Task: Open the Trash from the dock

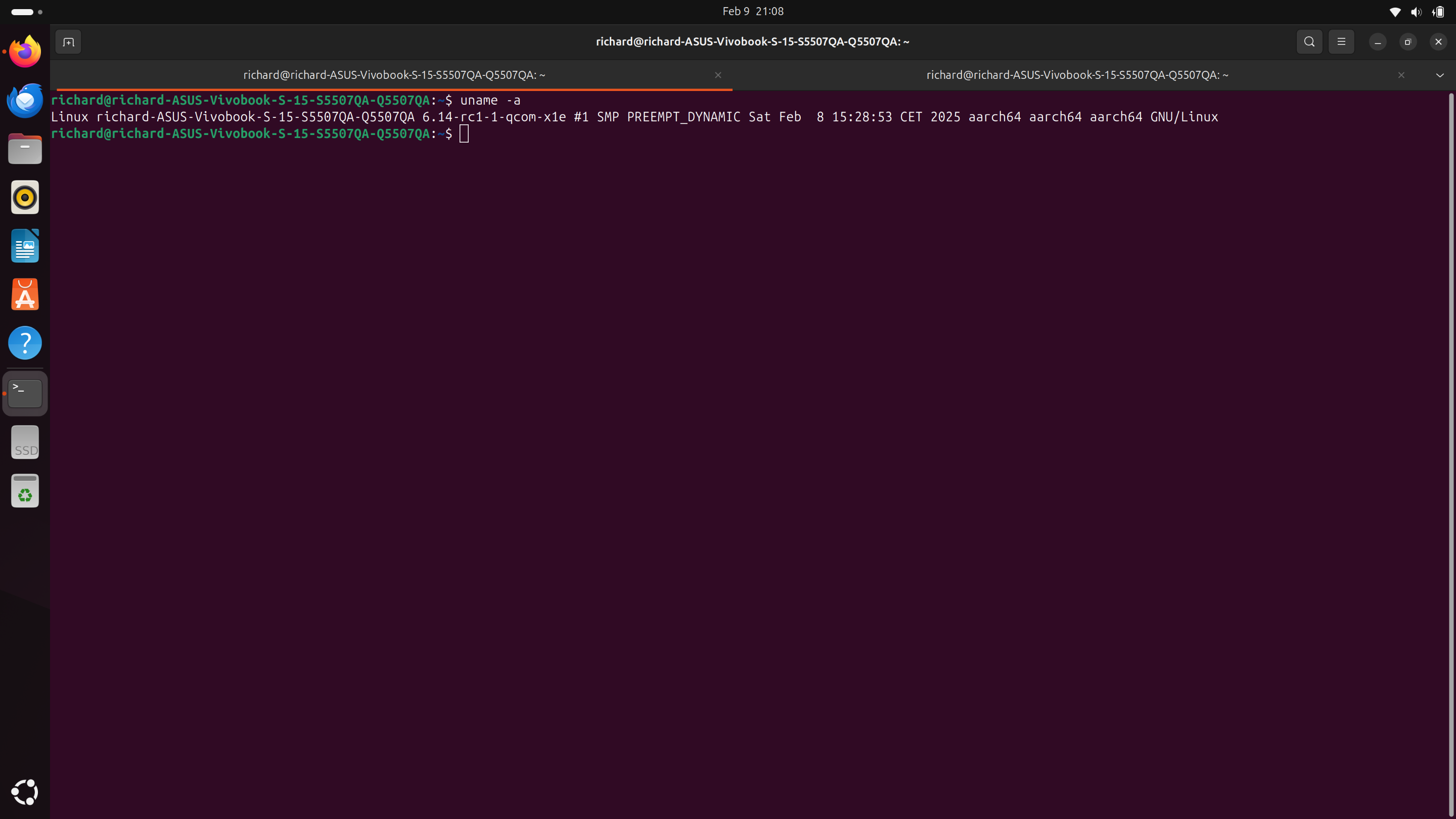Action: (24, 490)
